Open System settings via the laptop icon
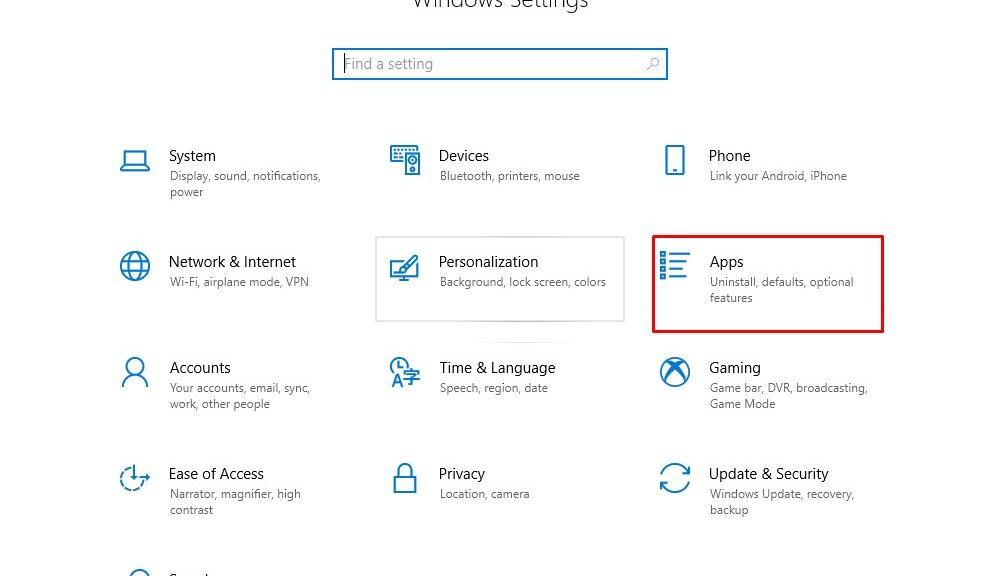The image size is (996, 576). tap(135, 160)
